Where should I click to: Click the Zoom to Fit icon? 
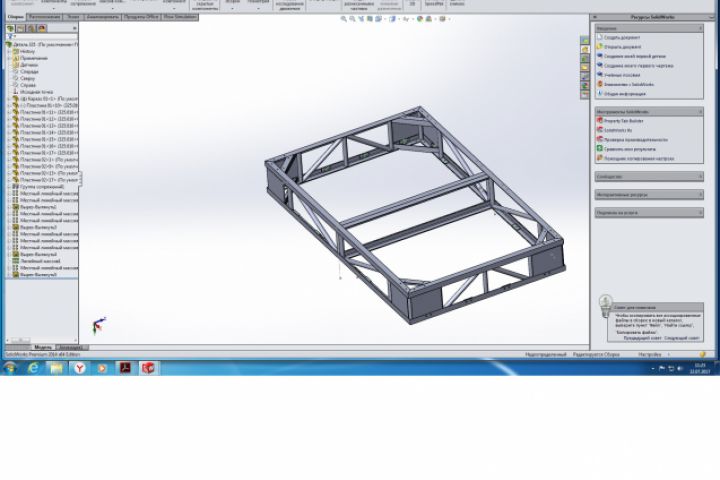point(343,19)
